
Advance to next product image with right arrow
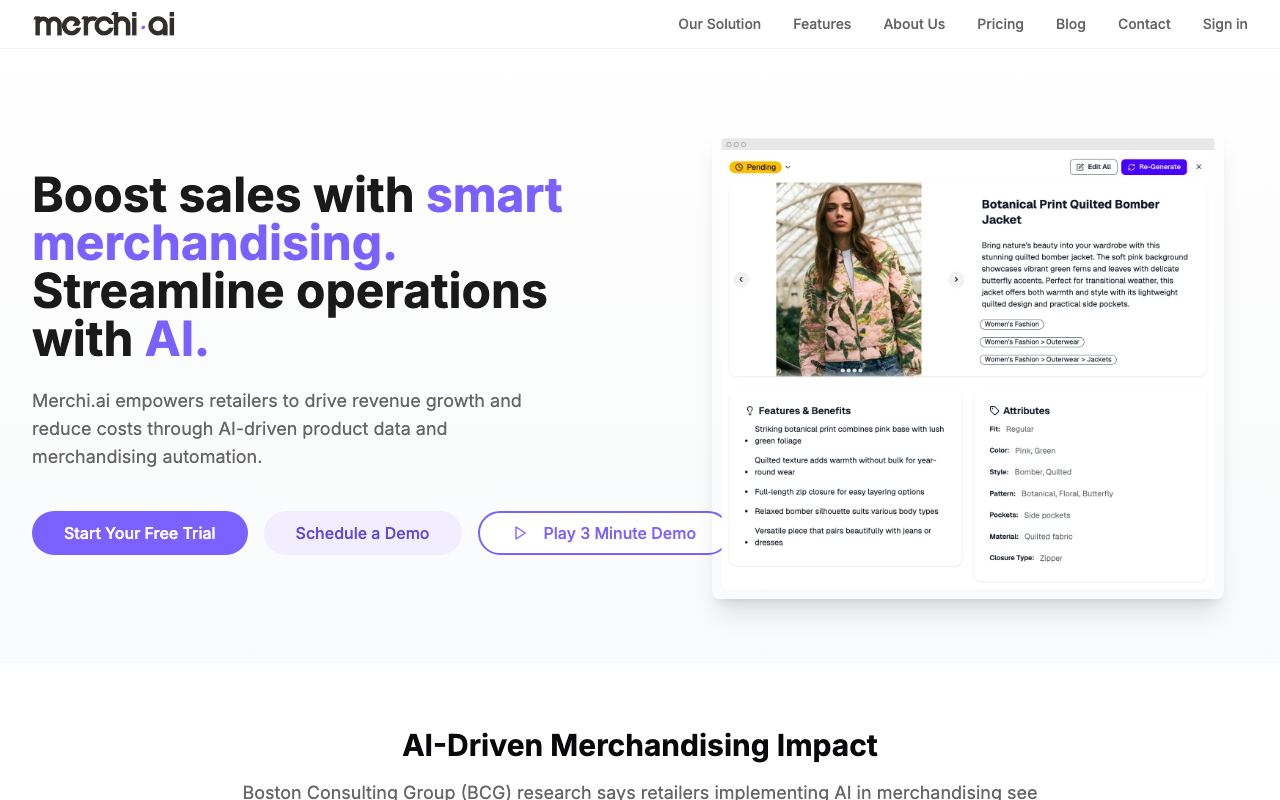(956, 280)
